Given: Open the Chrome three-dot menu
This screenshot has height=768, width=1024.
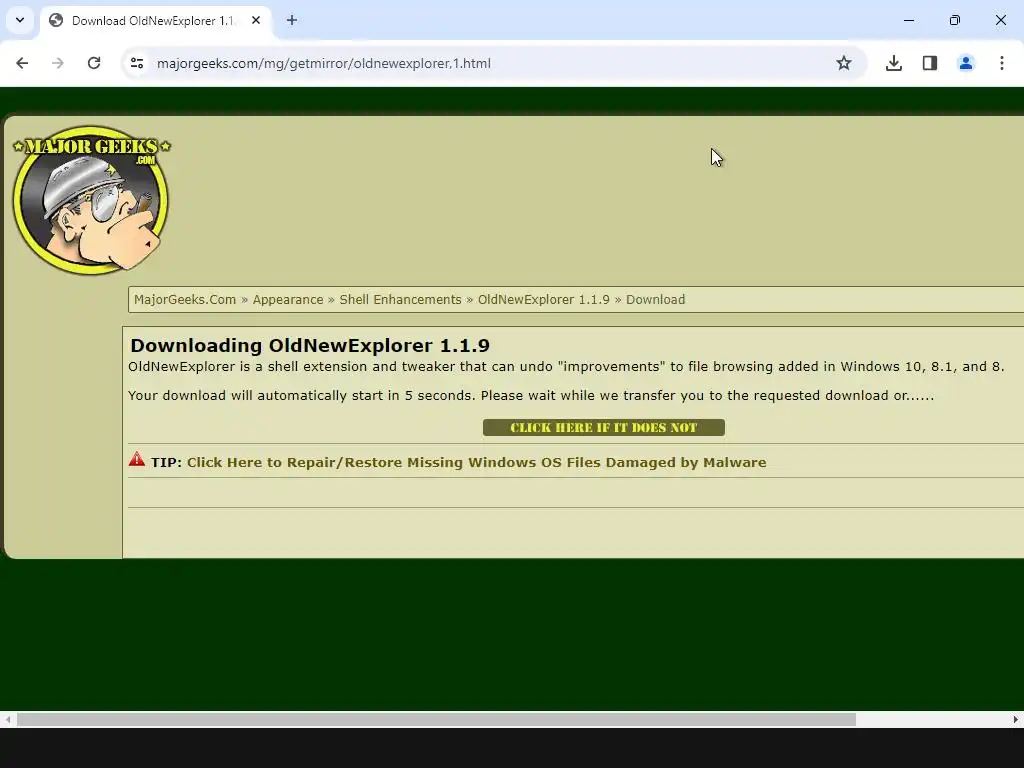Looking at the screenshot, I should coord(1002,63).
